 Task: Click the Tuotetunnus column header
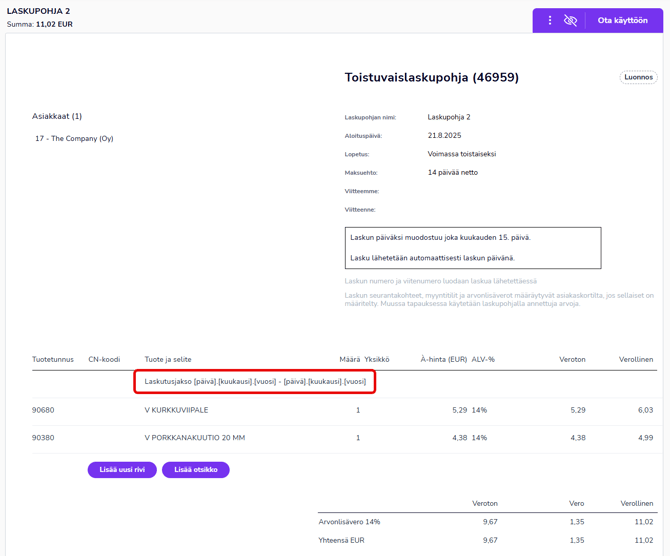click(53, 359)
